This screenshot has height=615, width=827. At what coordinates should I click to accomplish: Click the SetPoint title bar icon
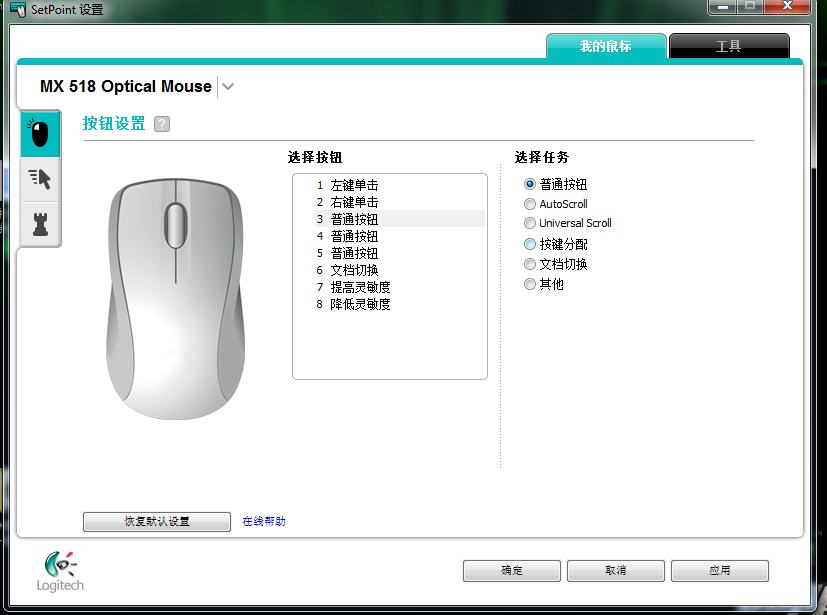[18, 9]
